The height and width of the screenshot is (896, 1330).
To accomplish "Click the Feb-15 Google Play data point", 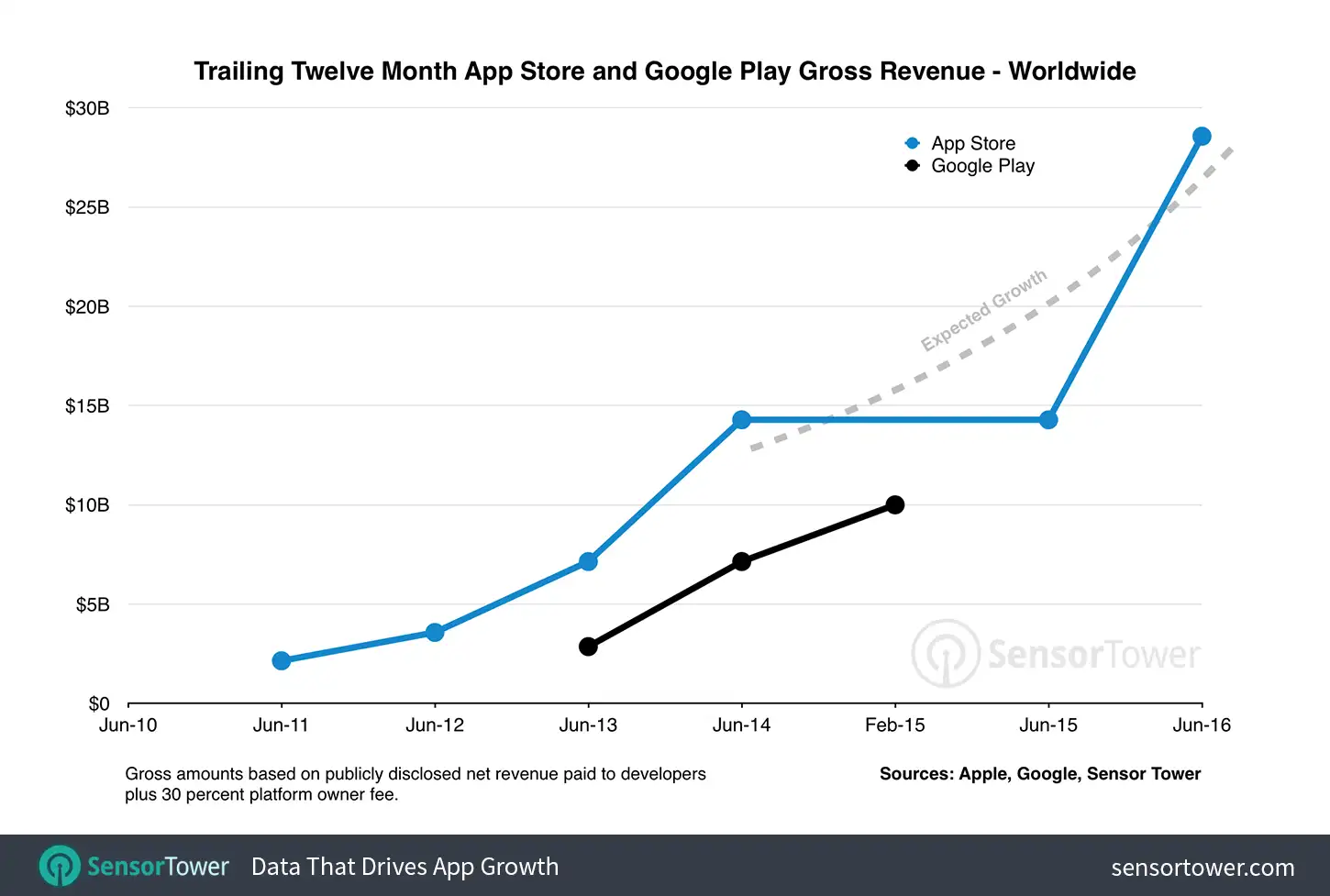I will point(894,504).
